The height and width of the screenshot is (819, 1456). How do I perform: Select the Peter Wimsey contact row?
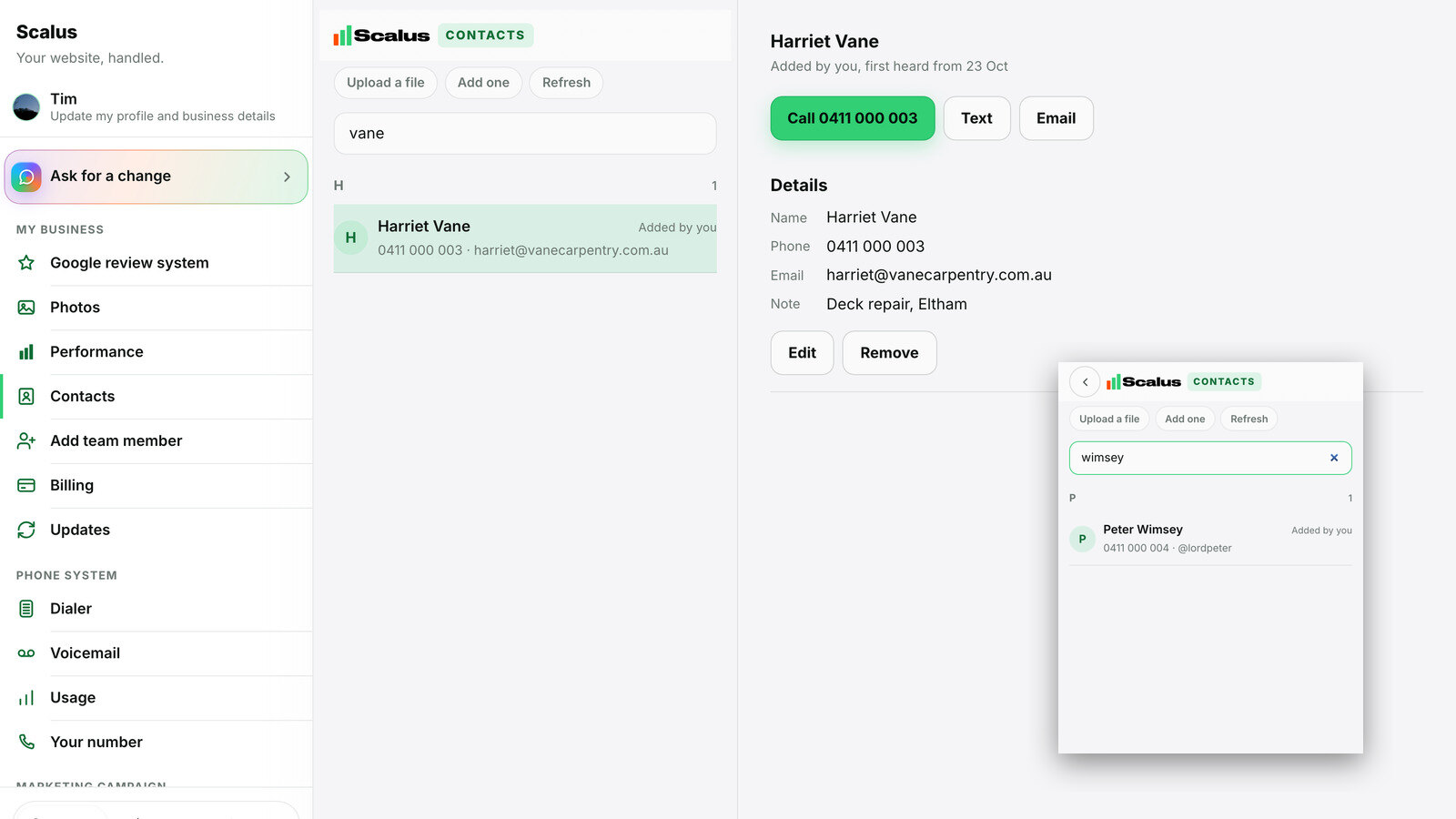[1210, 539]
